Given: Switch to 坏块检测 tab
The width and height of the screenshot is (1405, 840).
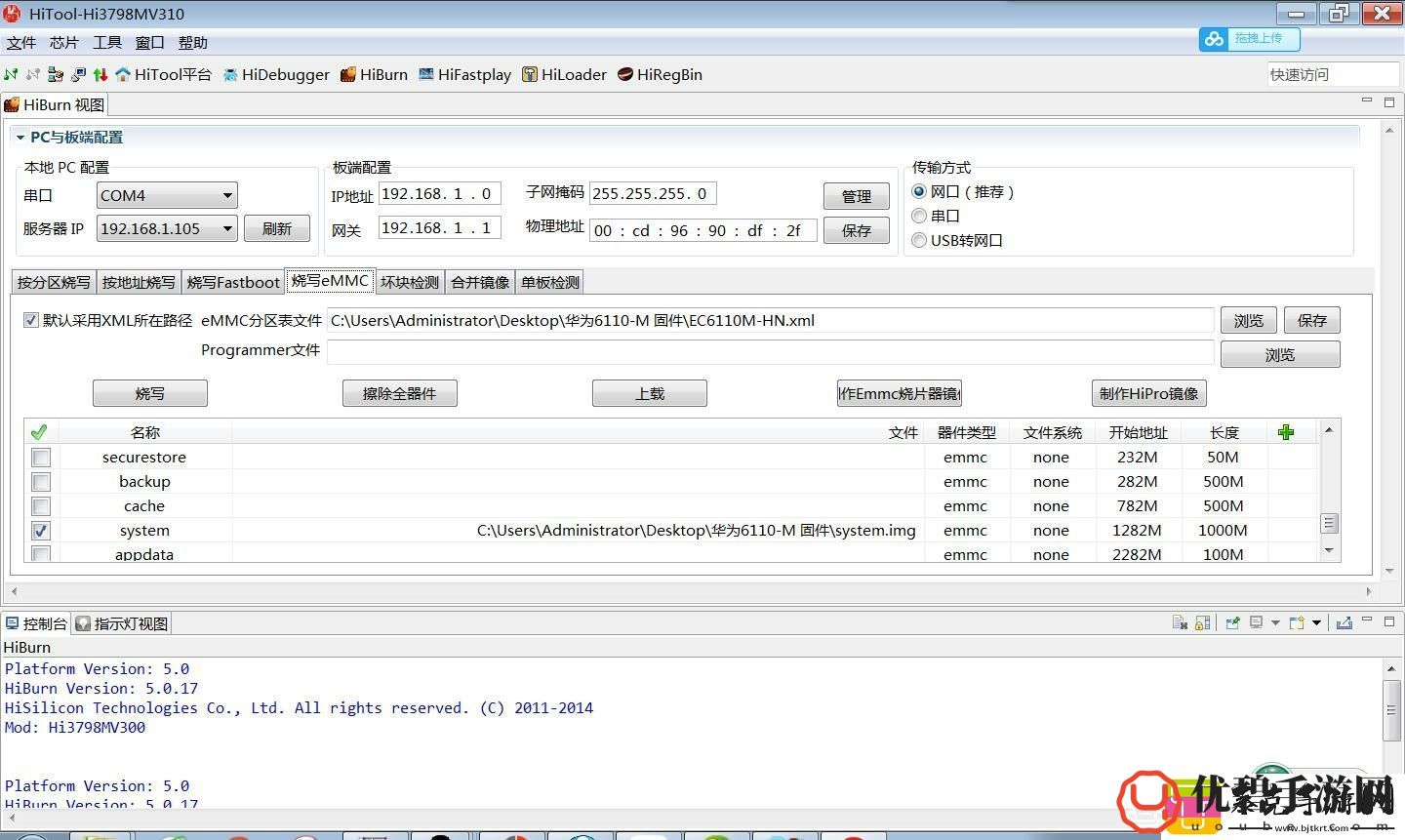Looking at the screenshot, I should coord(410,282).
